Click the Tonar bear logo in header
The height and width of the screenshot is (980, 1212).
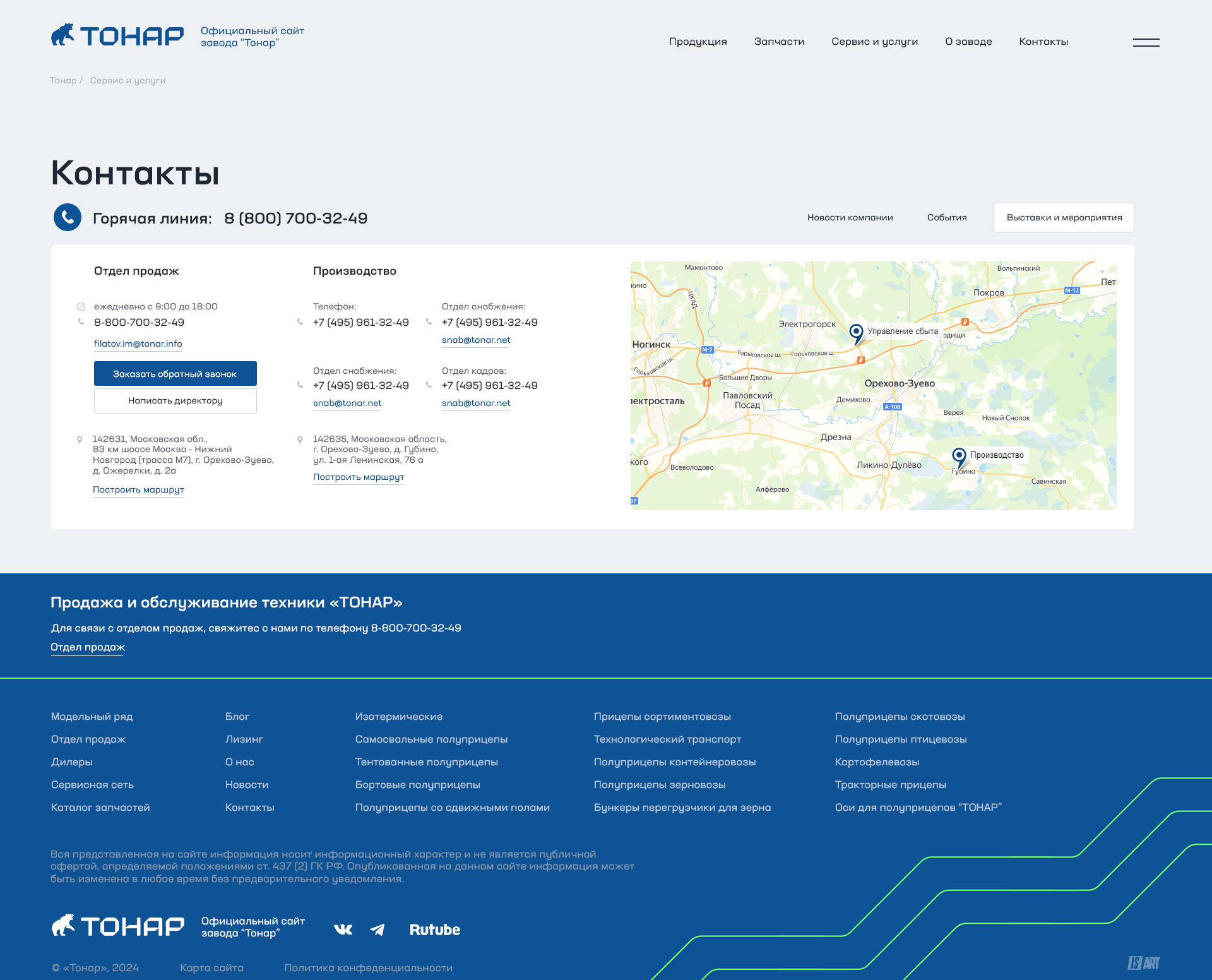pos(117,35)
